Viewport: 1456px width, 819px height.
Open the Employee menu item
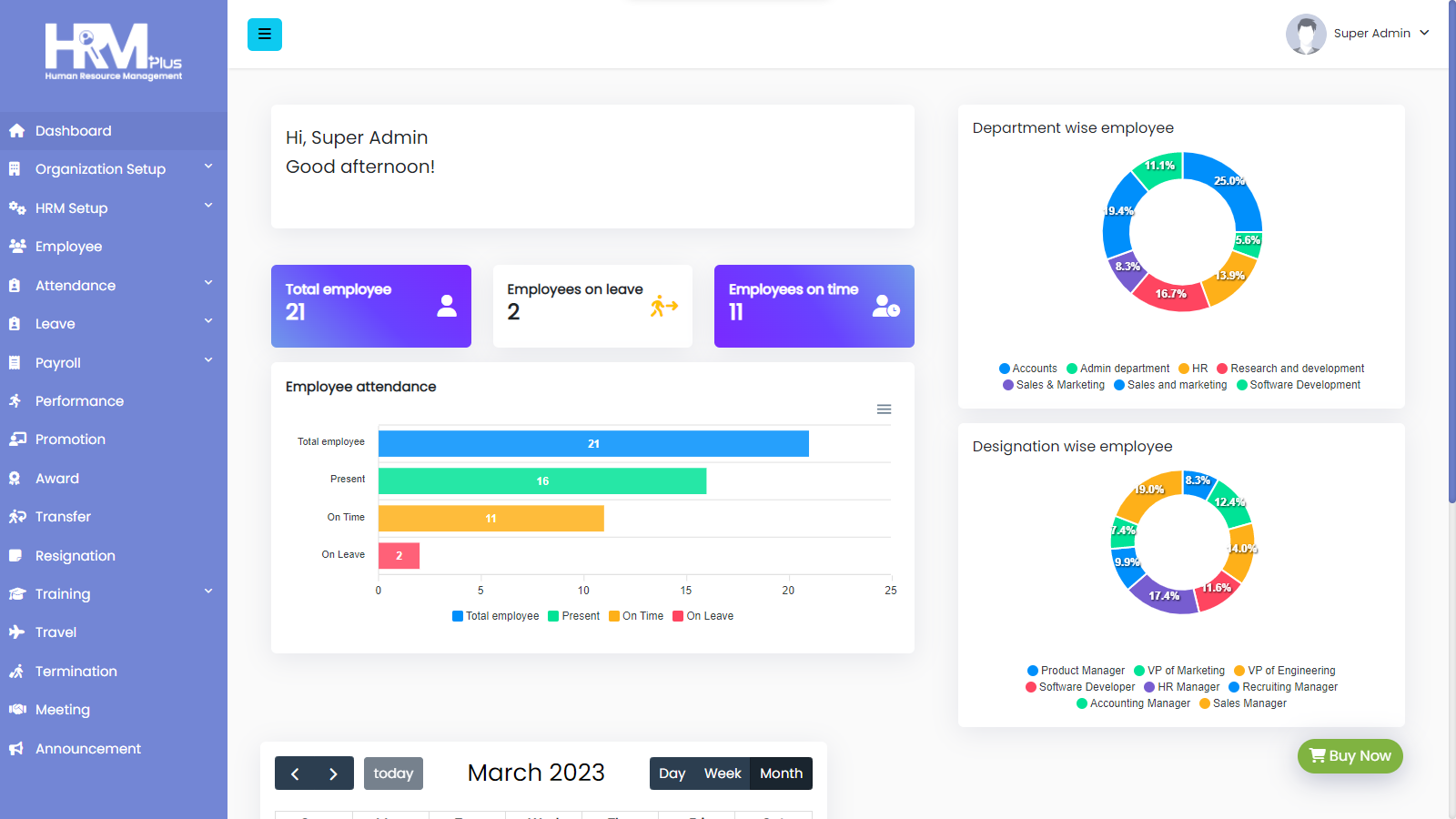pos(114,247)
